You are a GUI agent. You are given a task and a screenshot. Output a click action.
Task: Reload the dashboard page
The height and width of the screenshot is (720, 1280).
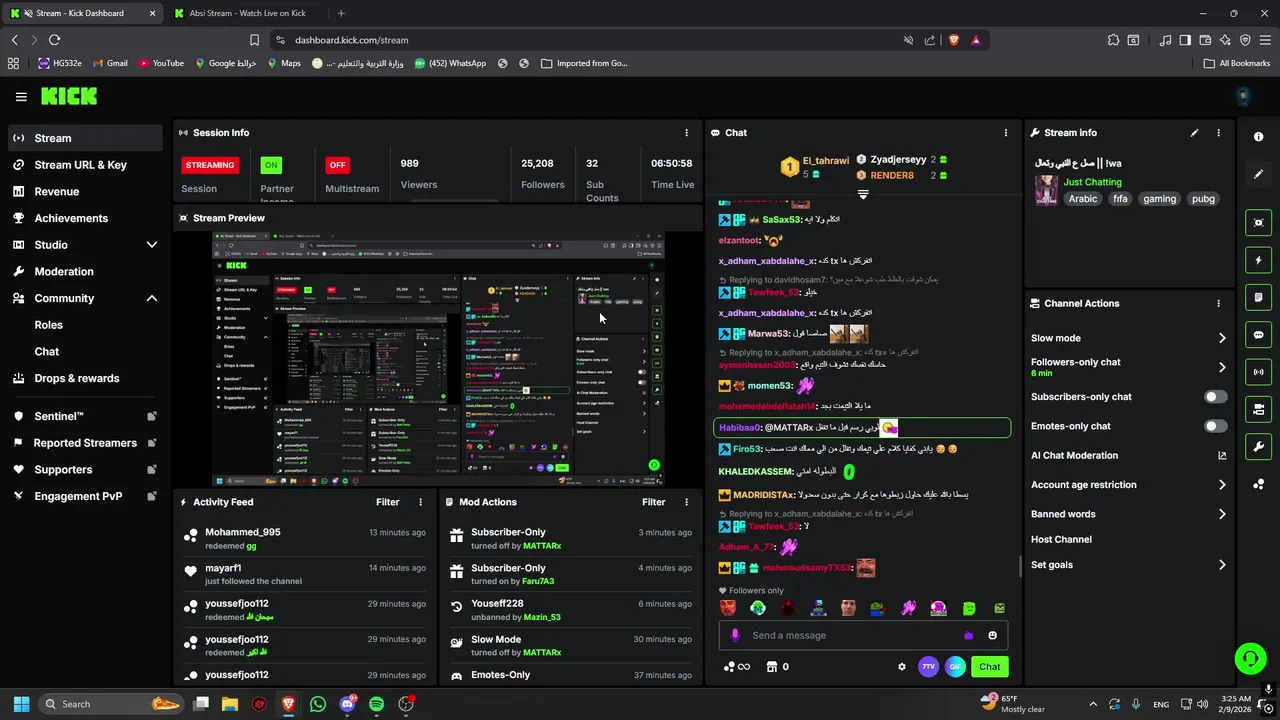54,40
